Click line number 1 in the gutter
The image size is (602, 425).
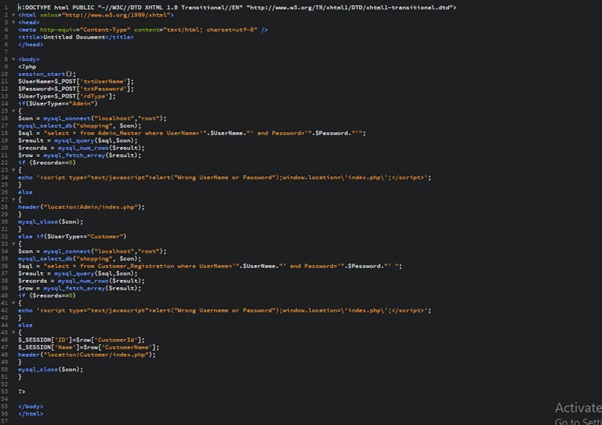pos(6,7)
